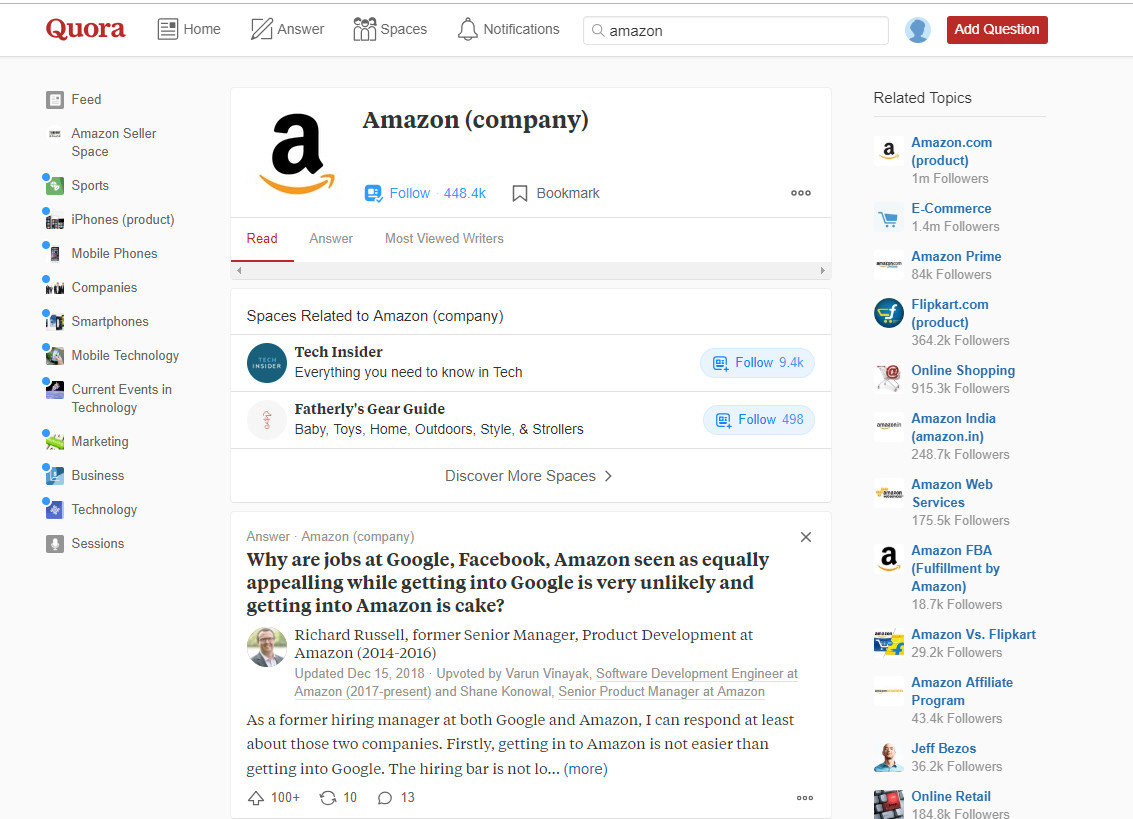Click the Tech Insider space icon

267,363
